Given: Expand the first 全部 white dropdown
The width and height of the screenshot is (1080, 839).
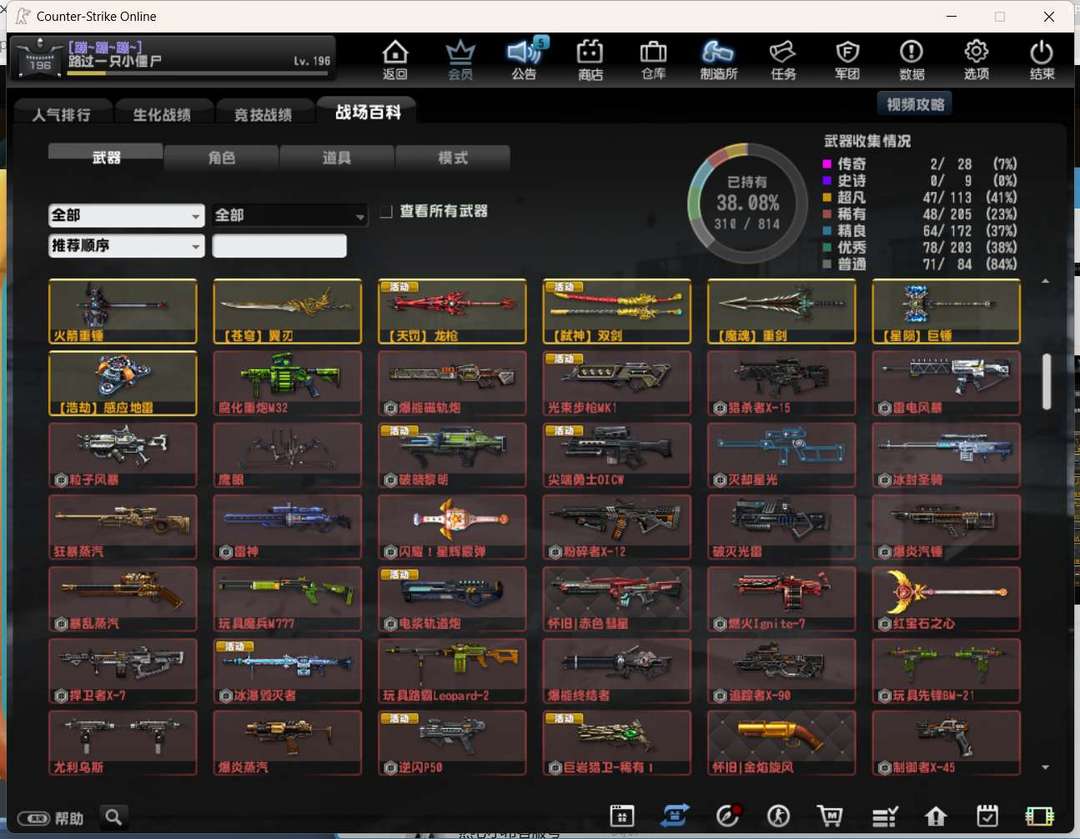Looking at the screenshot, I should coord(127,216).
